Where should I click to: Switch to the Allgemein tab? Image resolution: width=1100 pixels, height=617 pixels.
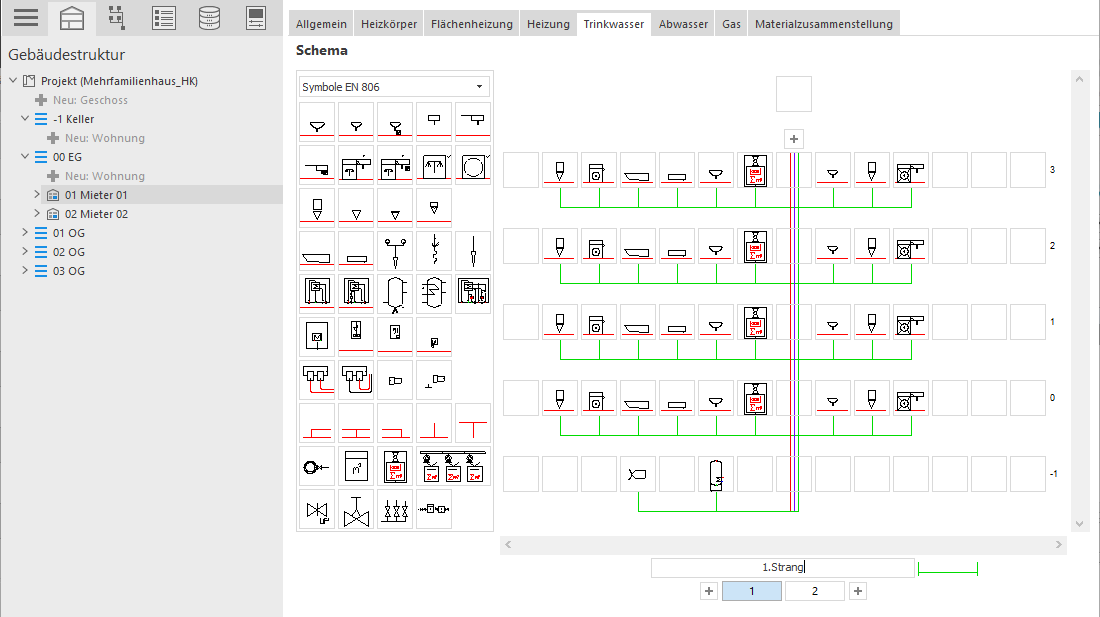click(x=321, y=24)
